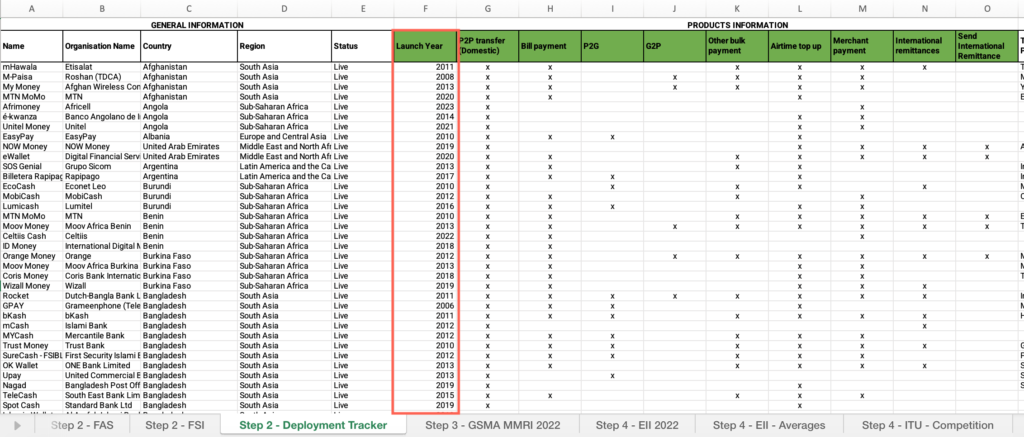This screenshot has width=1024, height=437.
Task: Click the G2P header cell
Action: pos(675,46)
